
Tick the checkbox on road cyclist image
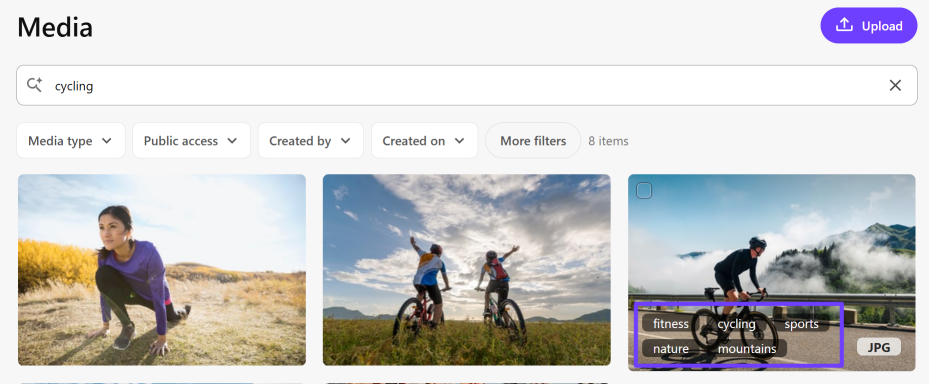point(644,190)
